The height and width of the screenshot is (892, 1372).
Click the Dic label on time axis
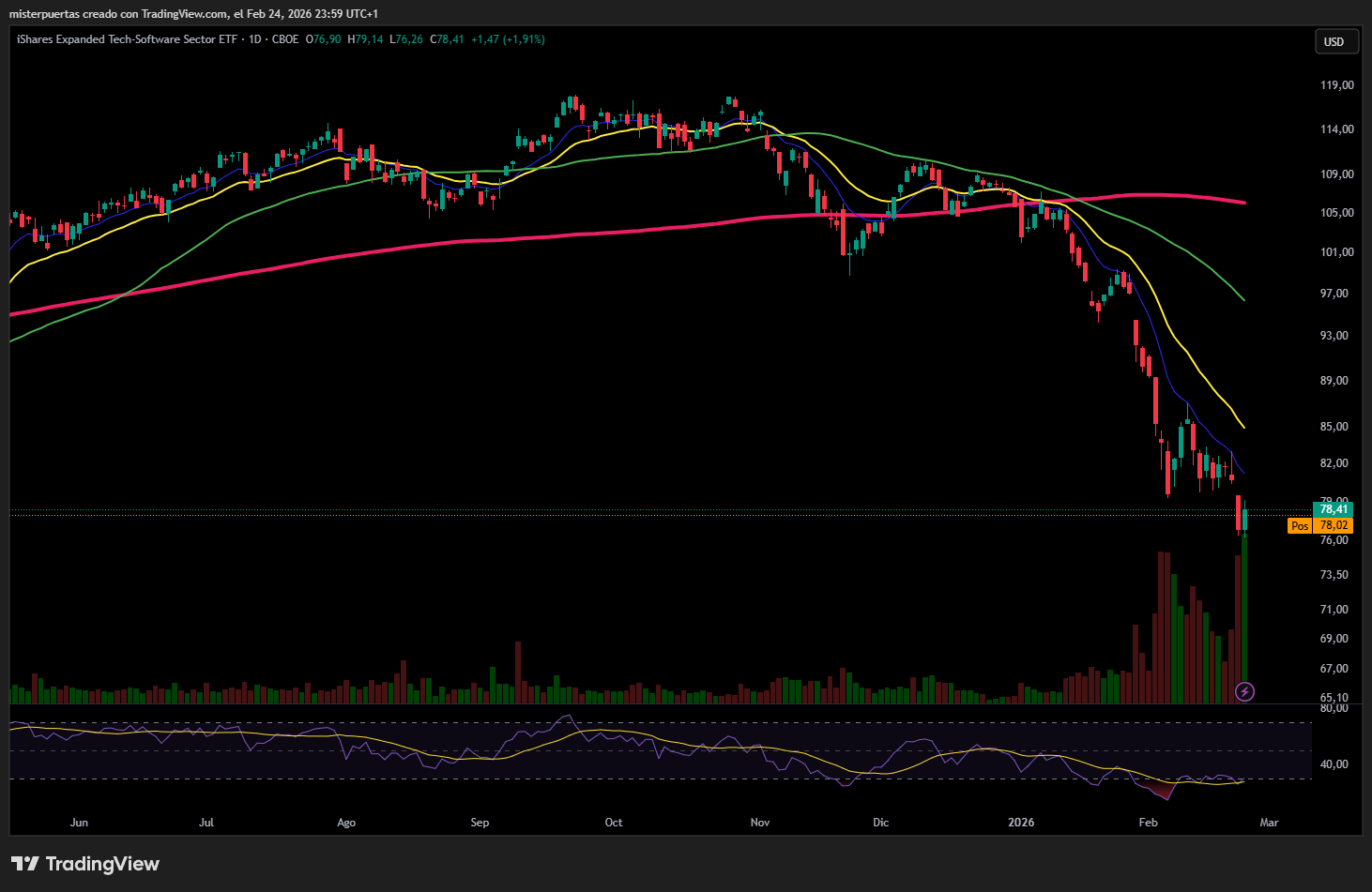(x=880, y=823)
